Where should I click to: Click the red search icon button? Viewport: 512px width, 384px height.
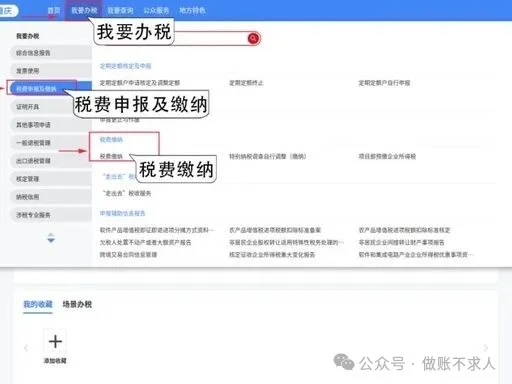tap(253, 39)
